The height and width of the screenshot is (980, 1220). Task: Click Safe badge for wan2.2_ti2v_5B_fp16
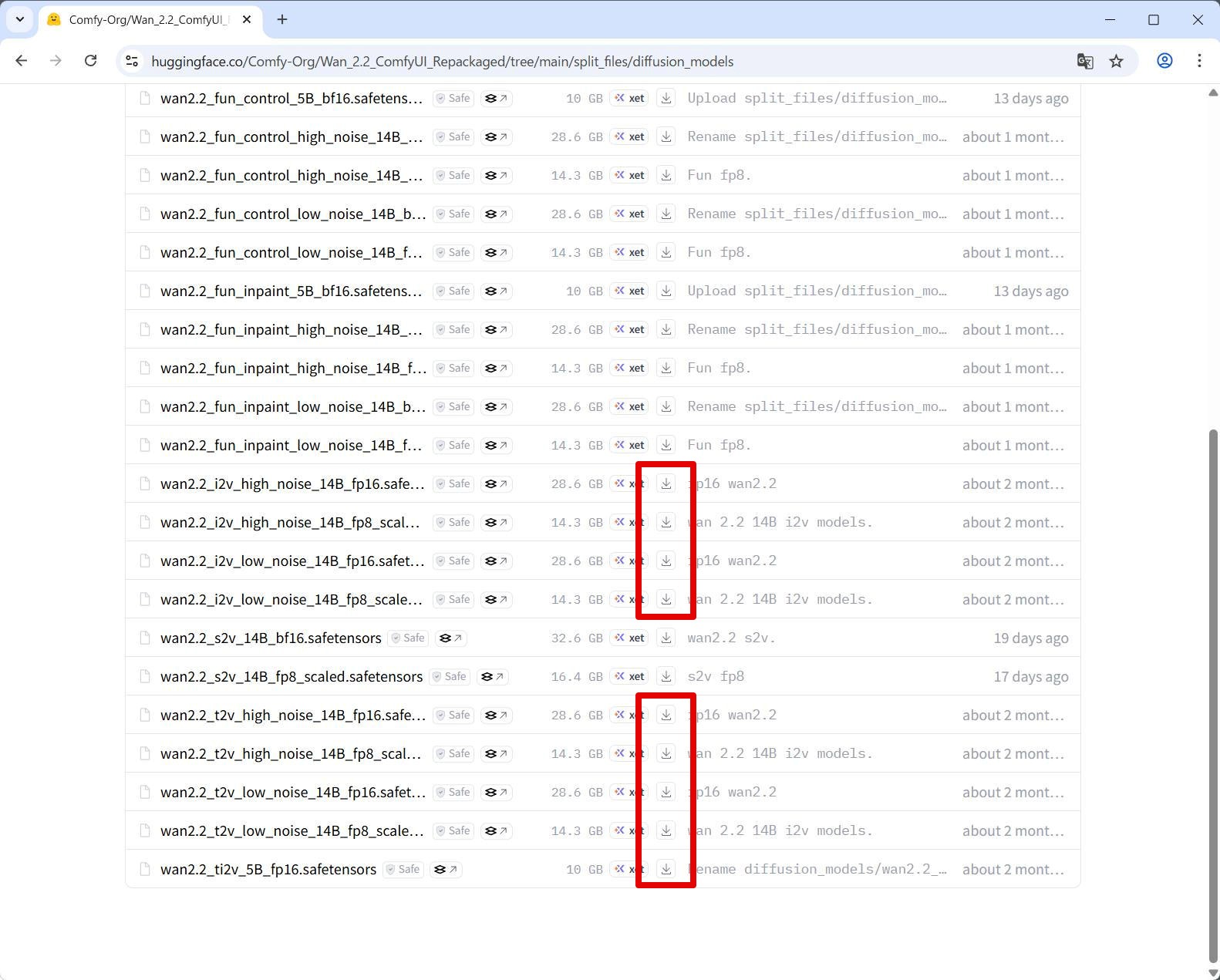tap(403, 869)
